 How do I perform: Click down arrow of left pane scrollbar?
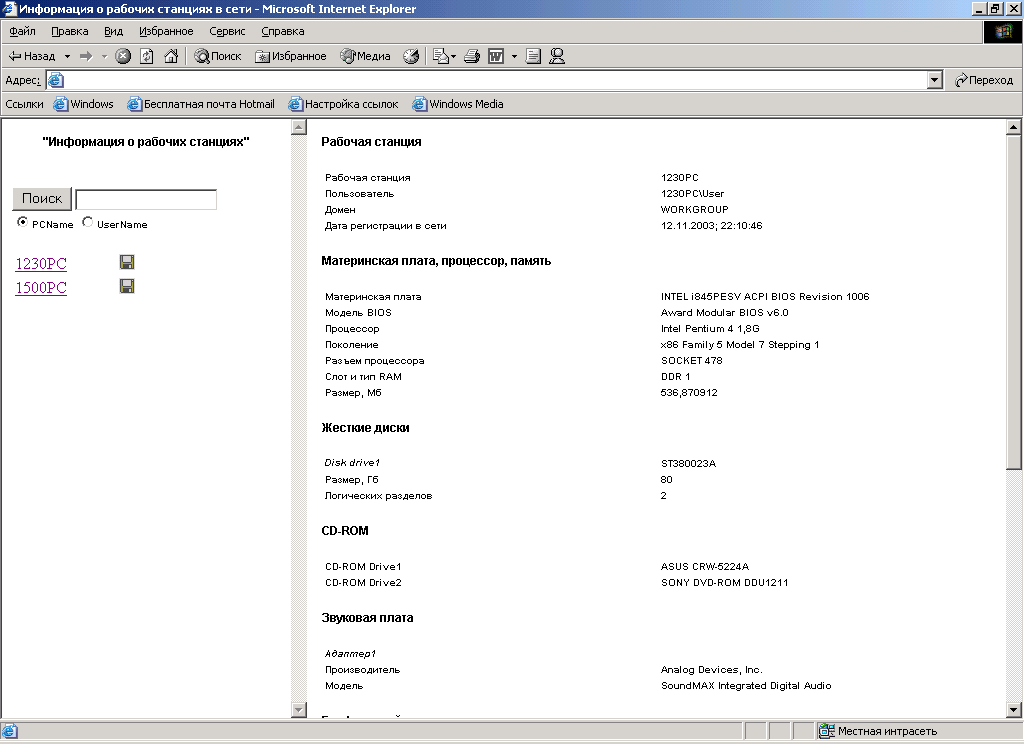pos(299,710)
